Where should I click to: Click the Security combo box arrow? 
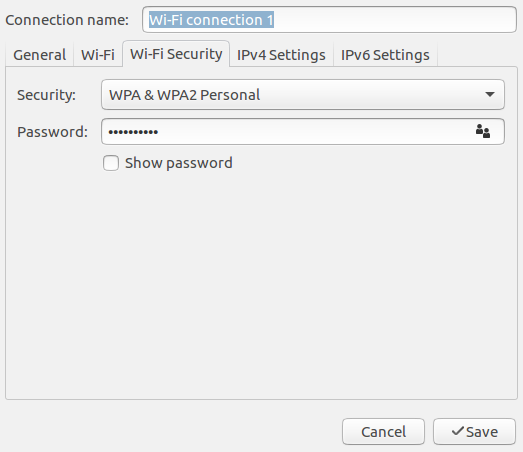pyautogui.click(x=490, y=95)
